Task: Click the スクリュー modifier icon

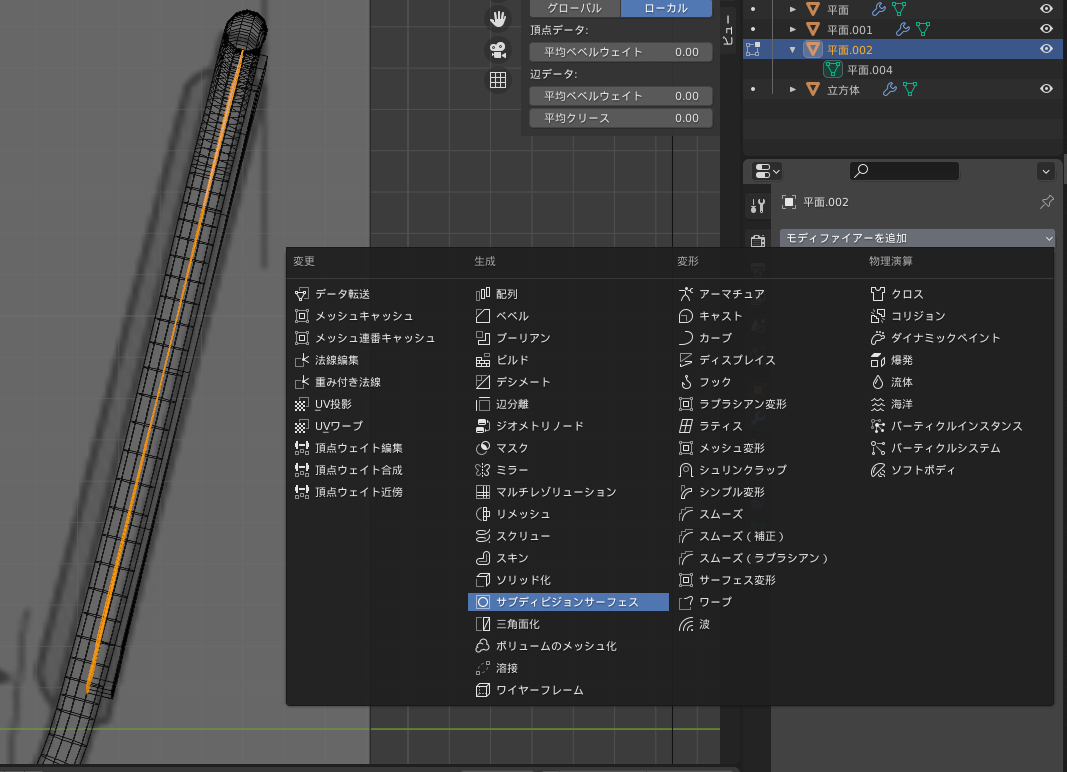Action: coord(482,536)
